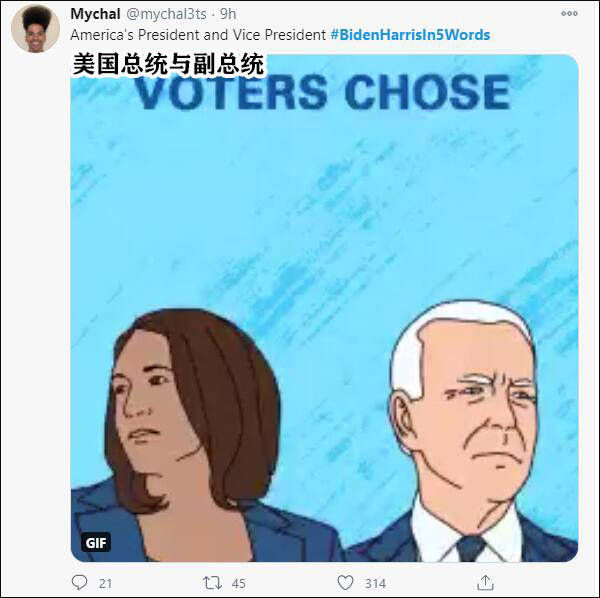Open the @mychal3ts handle link

point(166,14)
